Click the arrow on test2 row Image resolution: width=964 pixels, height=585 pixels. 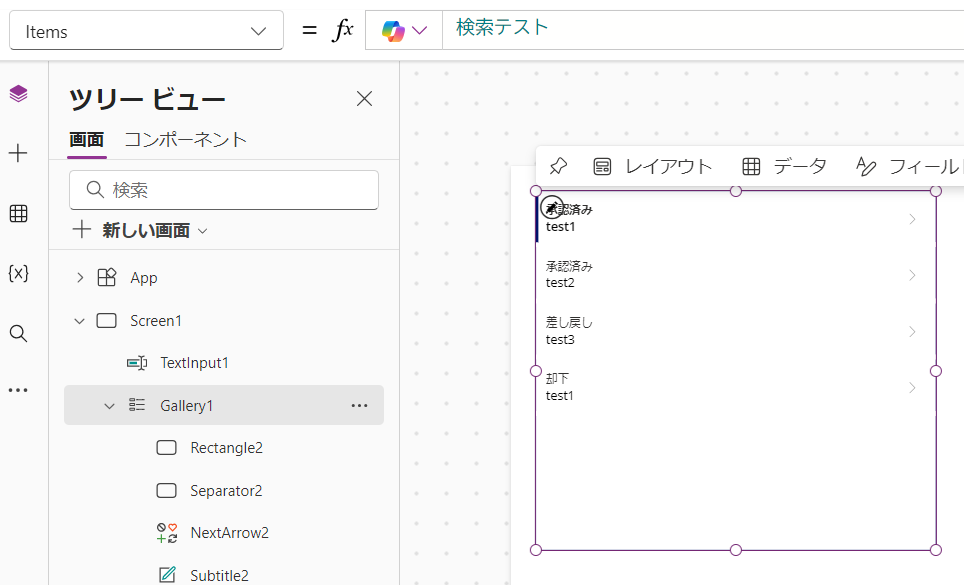(x=912, y=275)
